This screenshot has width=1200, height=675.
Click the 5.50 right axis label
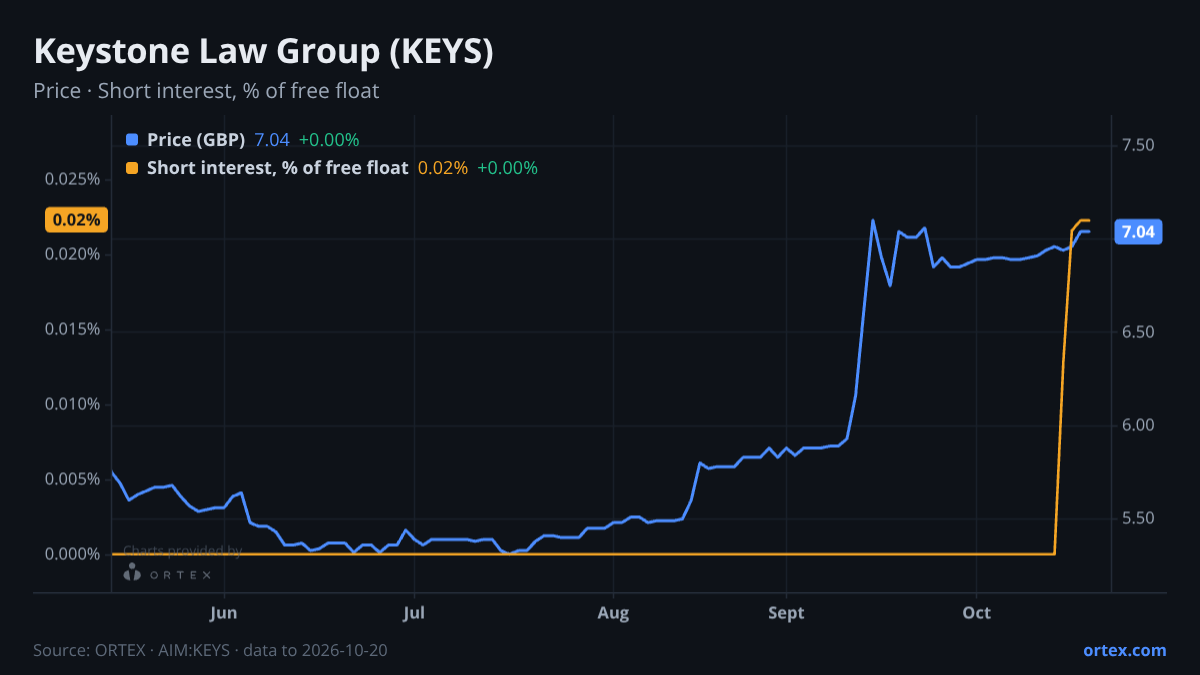[x=1139, y=518]
